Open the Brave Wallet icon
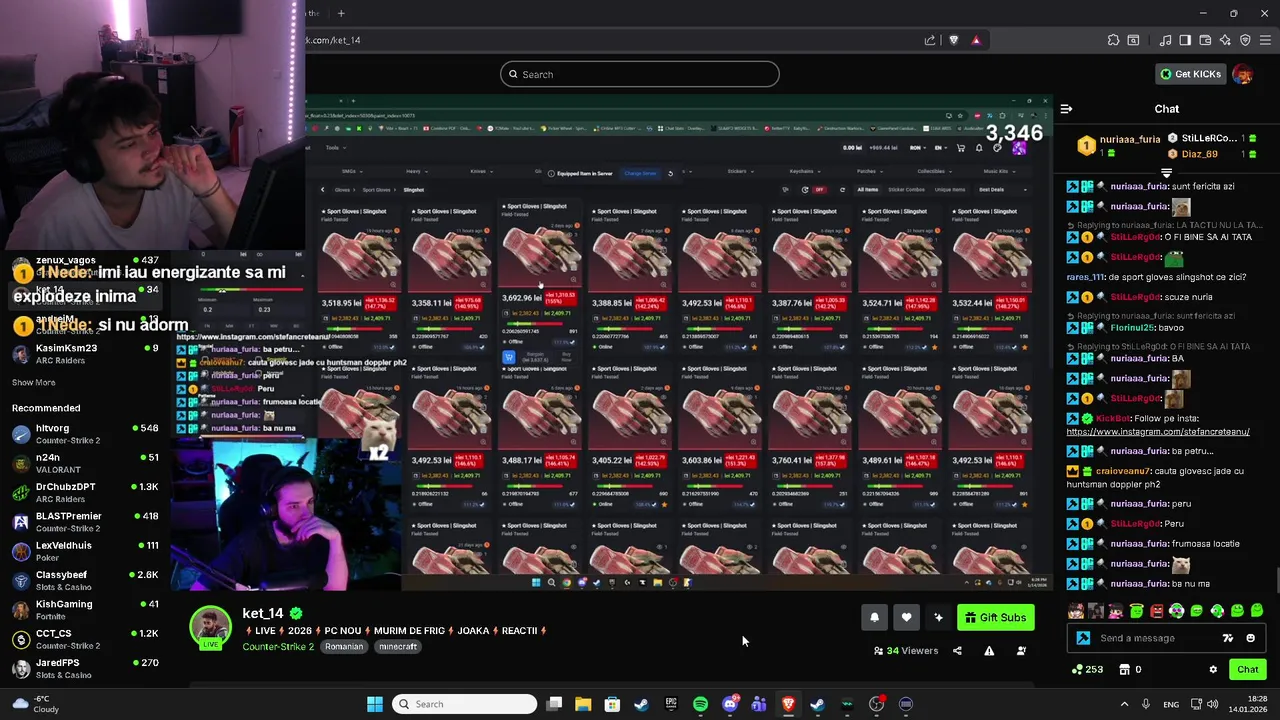Screen dimensions: 1280x720 click(1205, 40)
